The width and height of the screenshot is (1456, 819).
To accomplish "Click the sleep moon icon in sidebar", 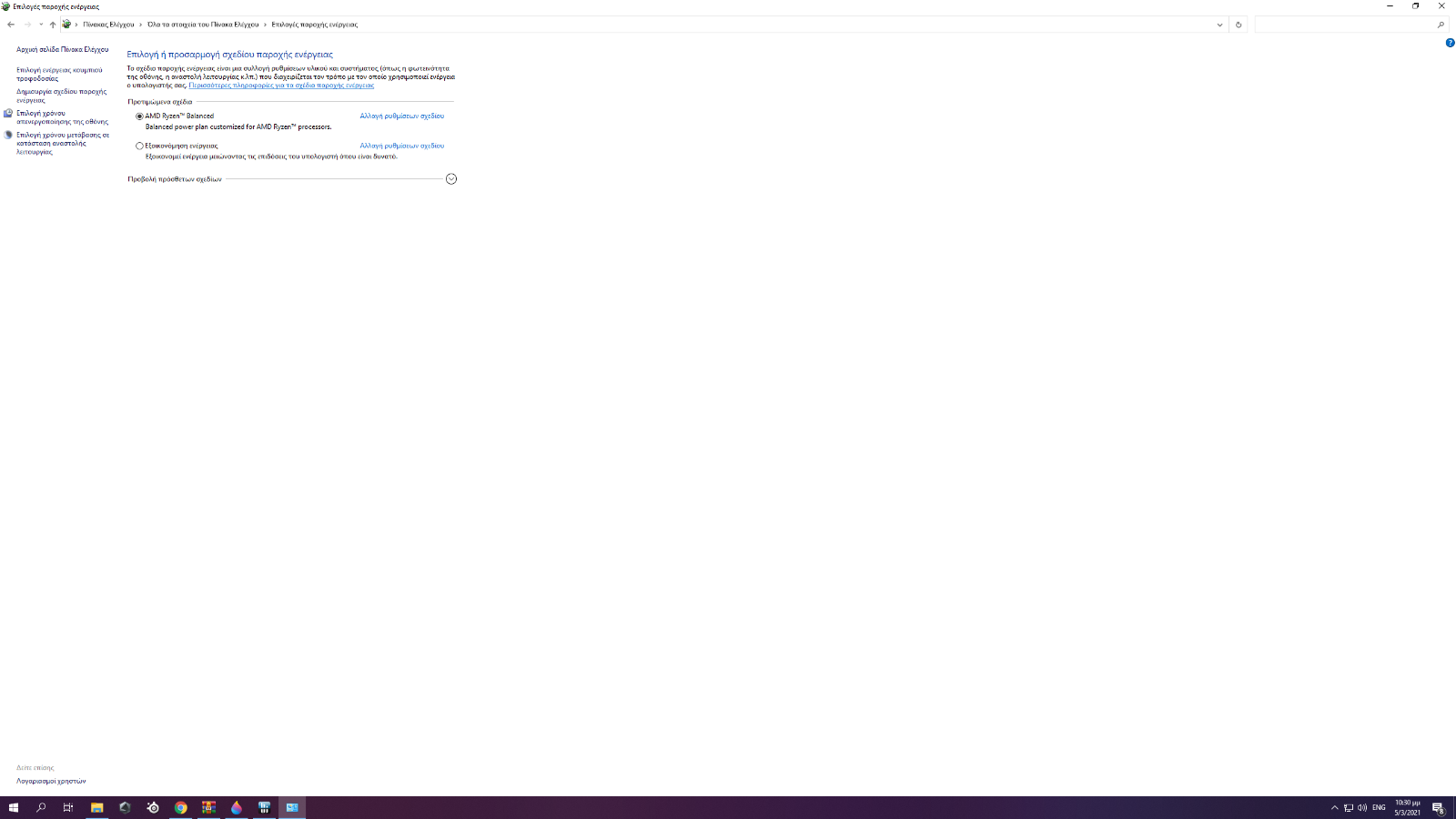I will [x=8, y=135].
